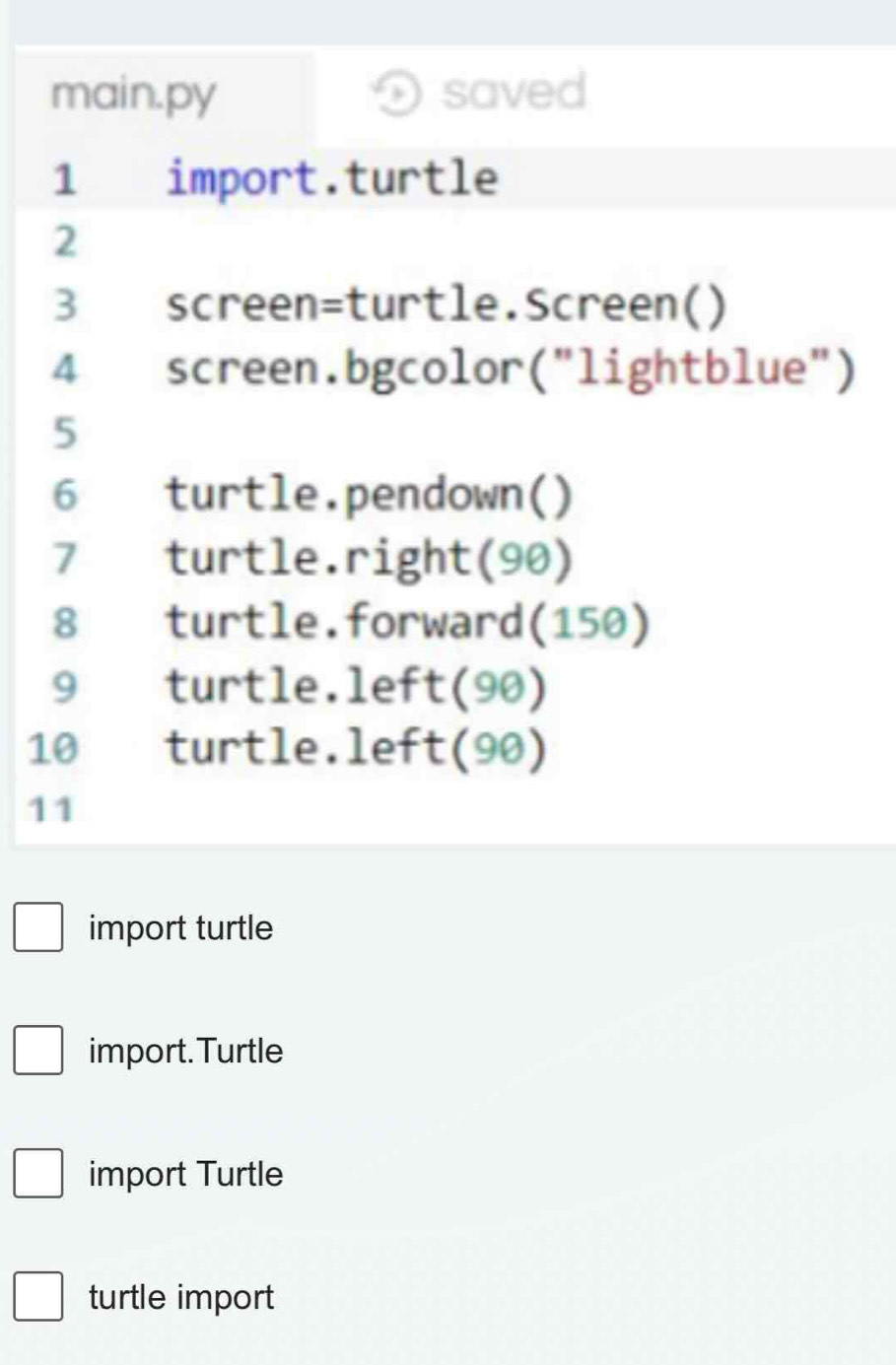Select the "turtle import" answer text
The width and height of the screenshot is (896, 1365).
(180, 1296)
